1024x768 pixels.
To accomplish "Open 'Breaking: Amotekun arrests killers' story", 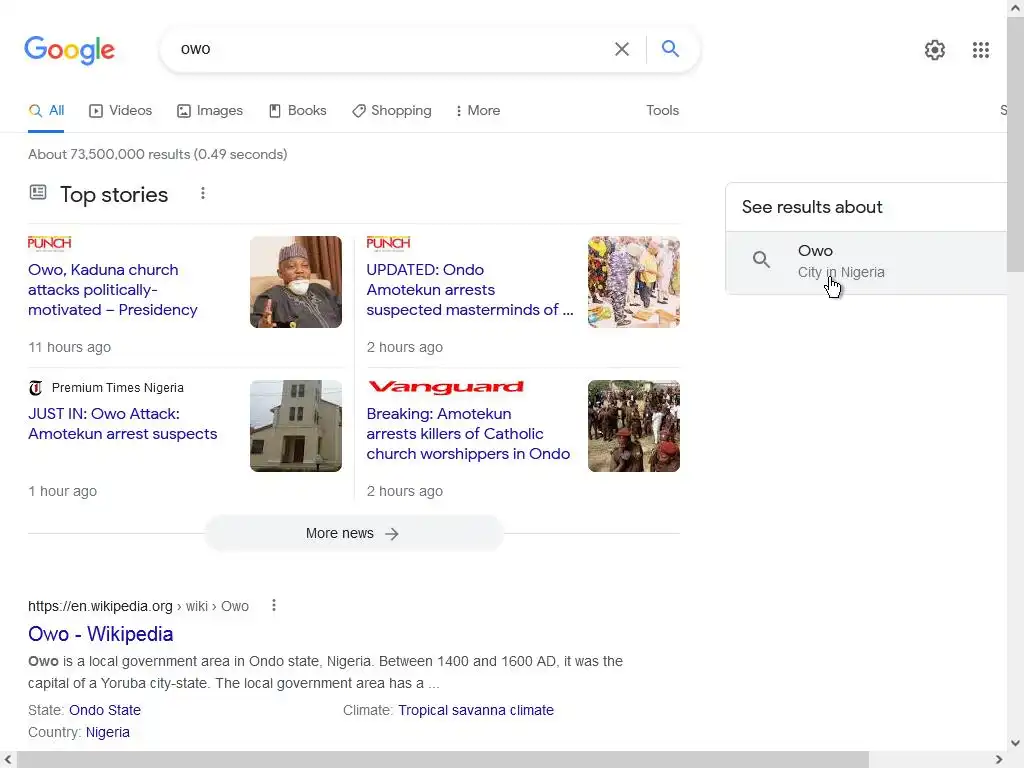I will 468,434.
